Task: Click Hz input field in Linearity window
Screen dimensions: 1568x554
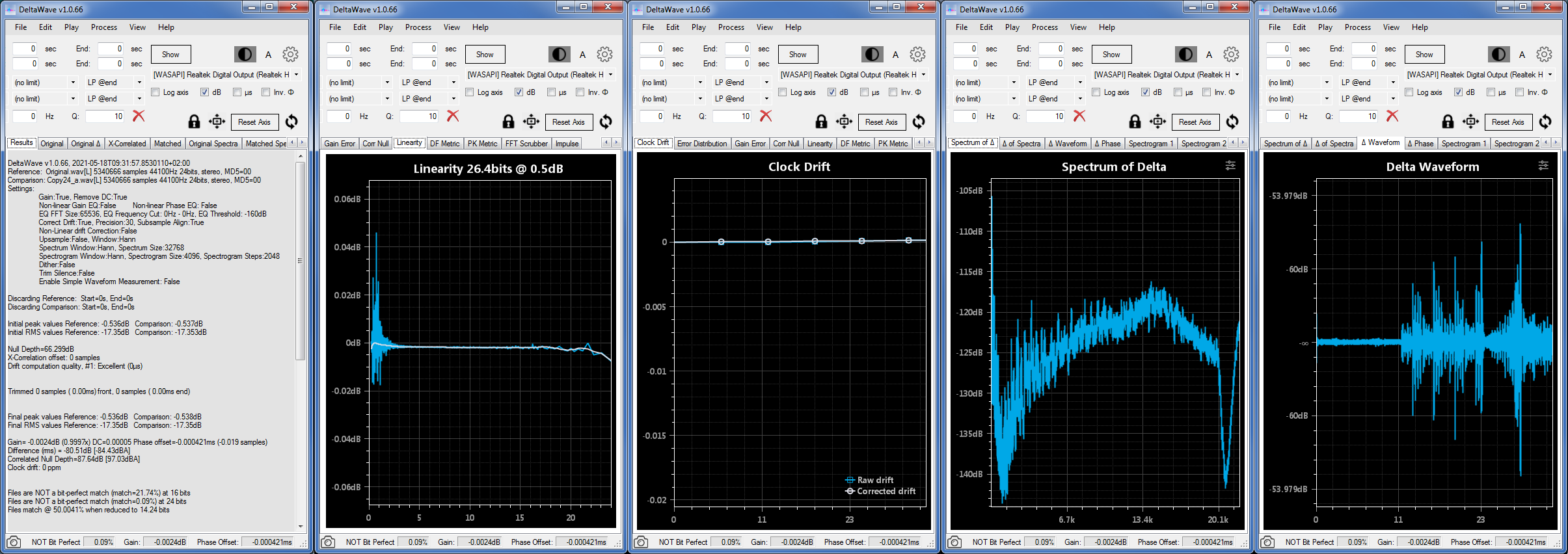Action: (x=338, y=116)
